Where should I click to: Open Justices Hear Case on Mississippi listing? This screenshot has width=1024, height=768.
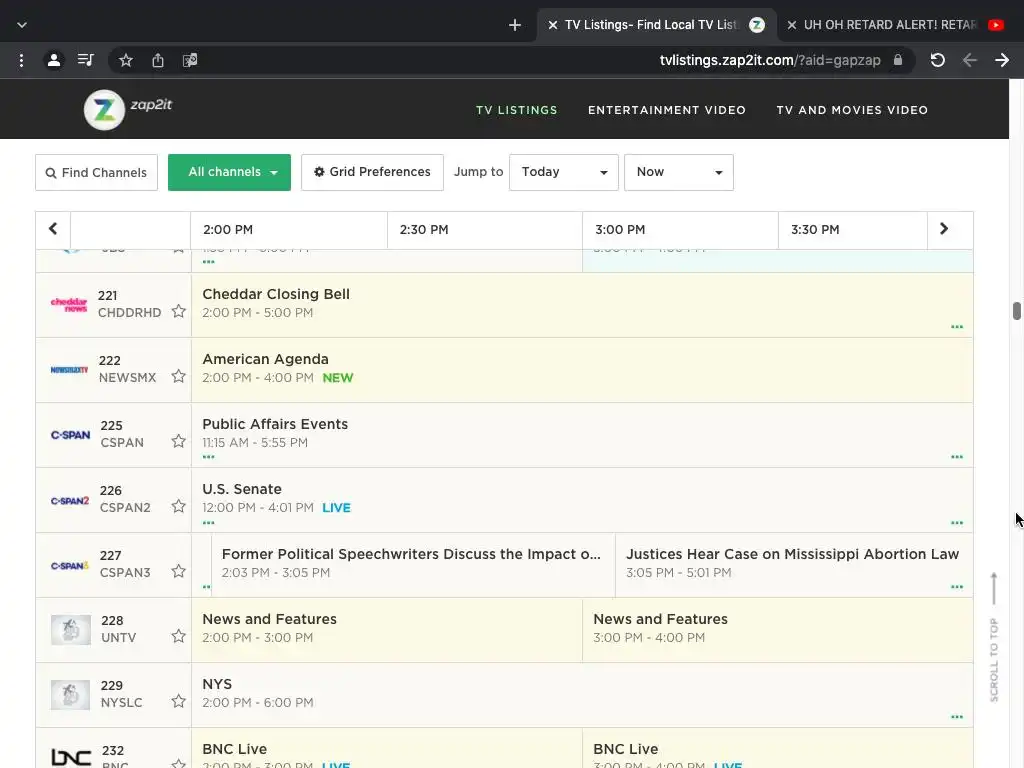(794, 565)
